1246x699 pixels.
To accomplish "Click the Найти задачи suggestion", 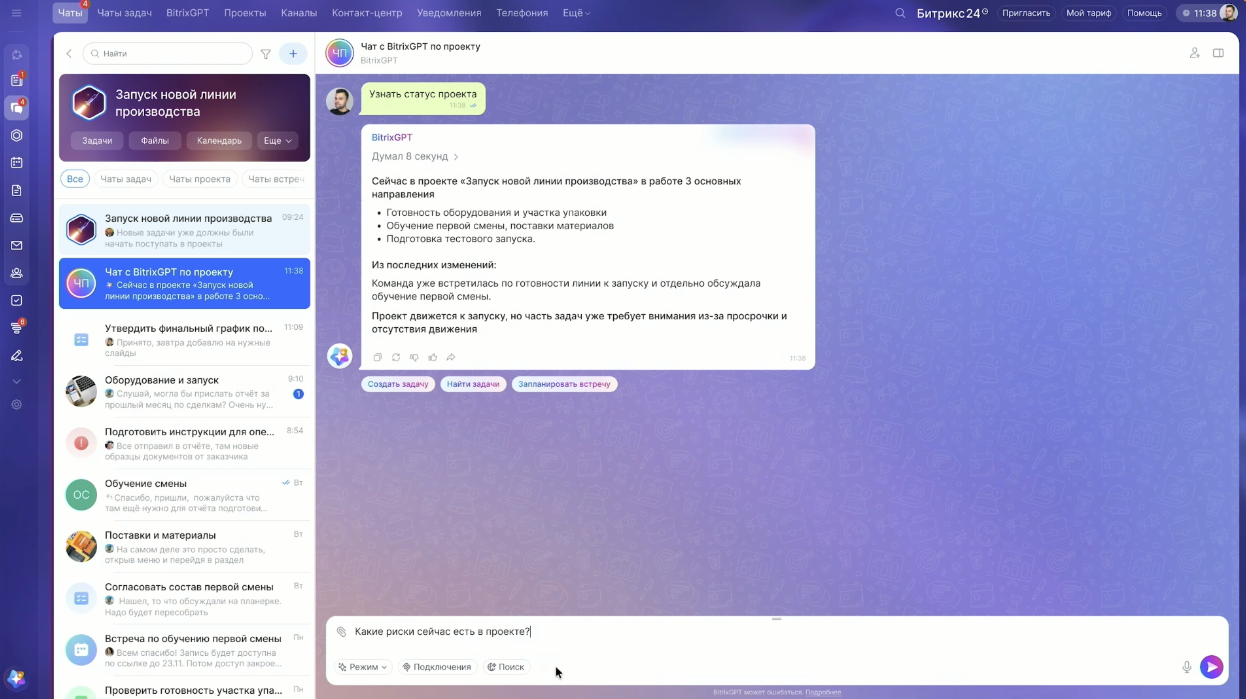I will click(473, 384).
